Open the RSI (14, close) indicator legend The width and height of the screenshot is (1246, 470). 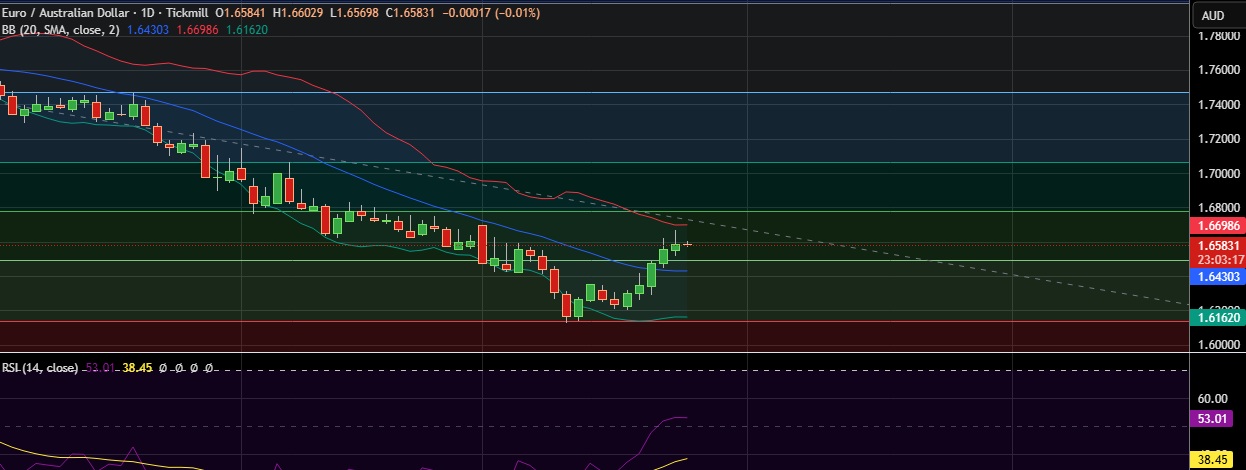(40, 368)
